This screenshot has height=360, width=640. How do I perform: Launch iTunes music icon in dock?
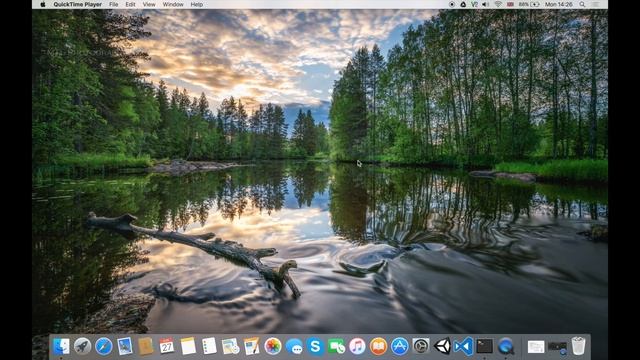(x=357, y=347)
